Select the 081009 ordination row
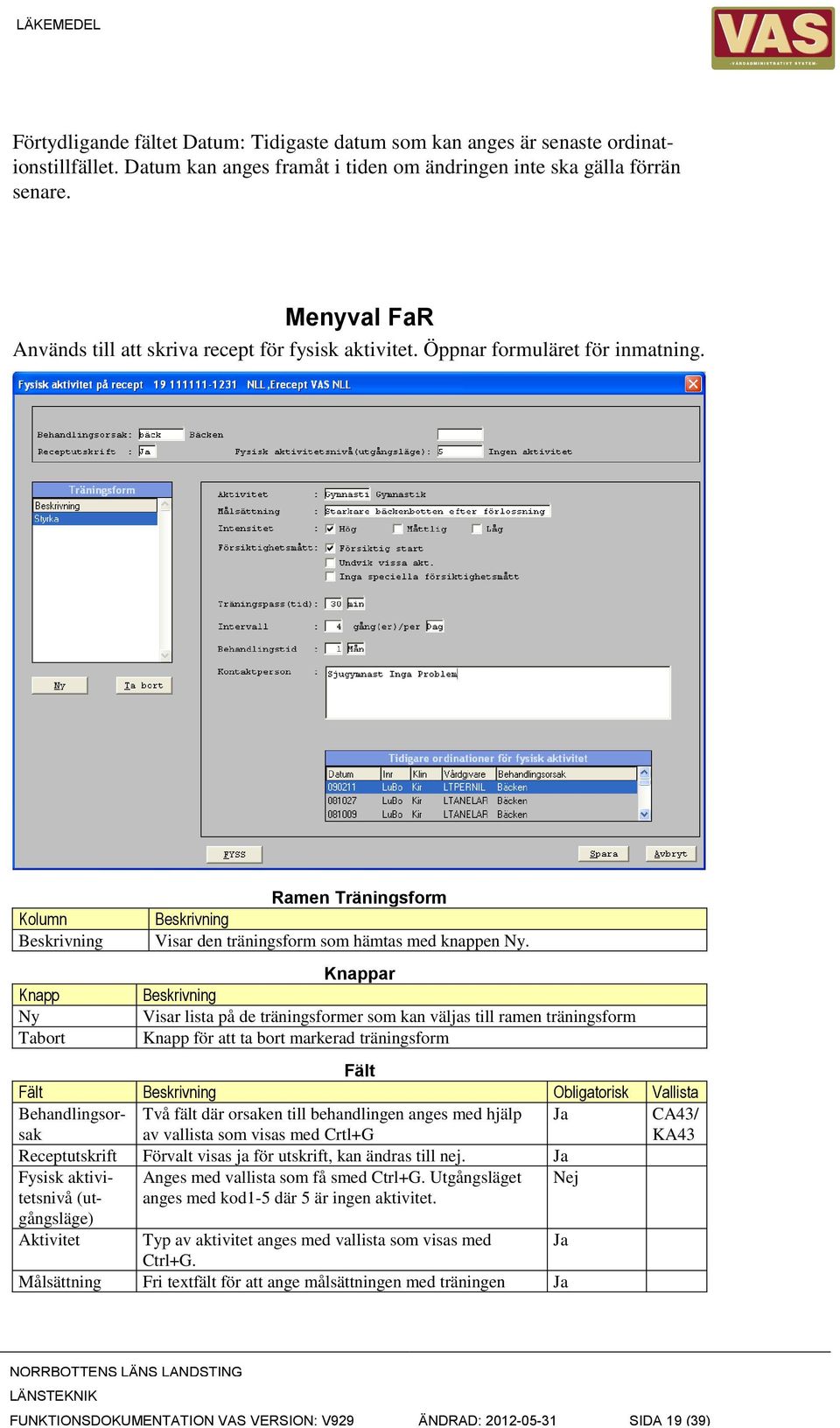 pyautogui.click(x=481, y=815)
